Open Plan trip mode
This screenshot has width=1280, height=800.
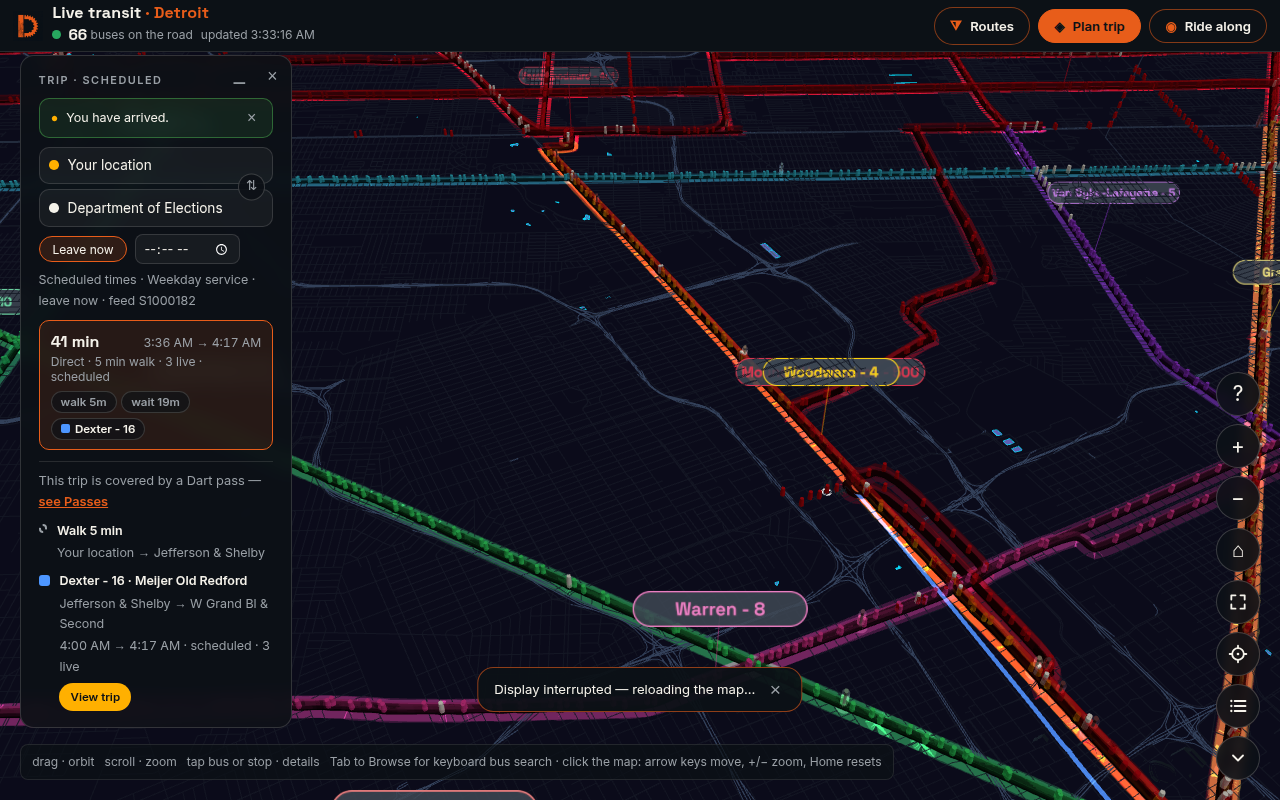tap(1089, 26)
